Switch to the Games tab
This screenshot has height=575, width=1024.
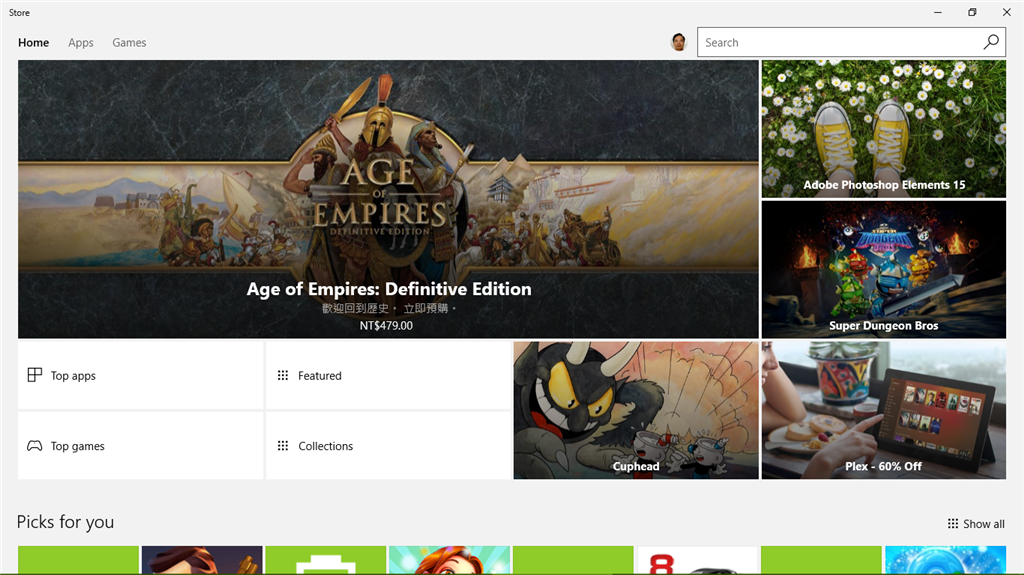[129, 42]
